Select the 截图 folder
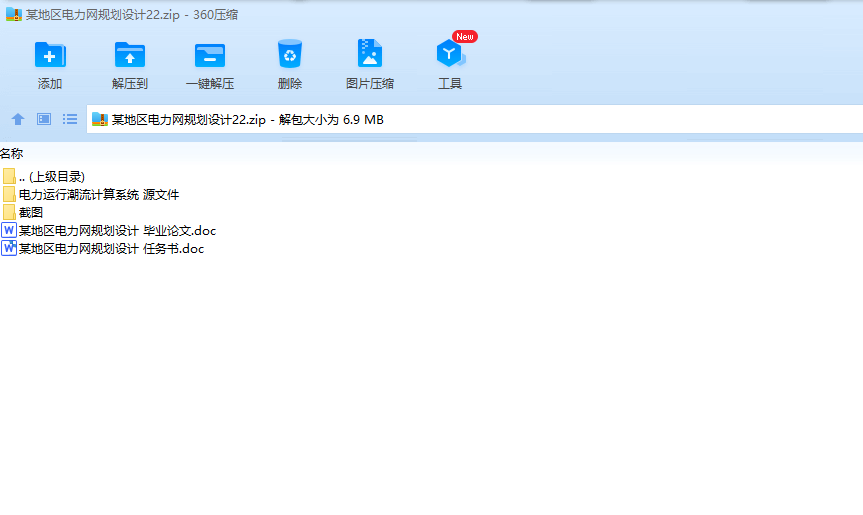 point(23,212)
